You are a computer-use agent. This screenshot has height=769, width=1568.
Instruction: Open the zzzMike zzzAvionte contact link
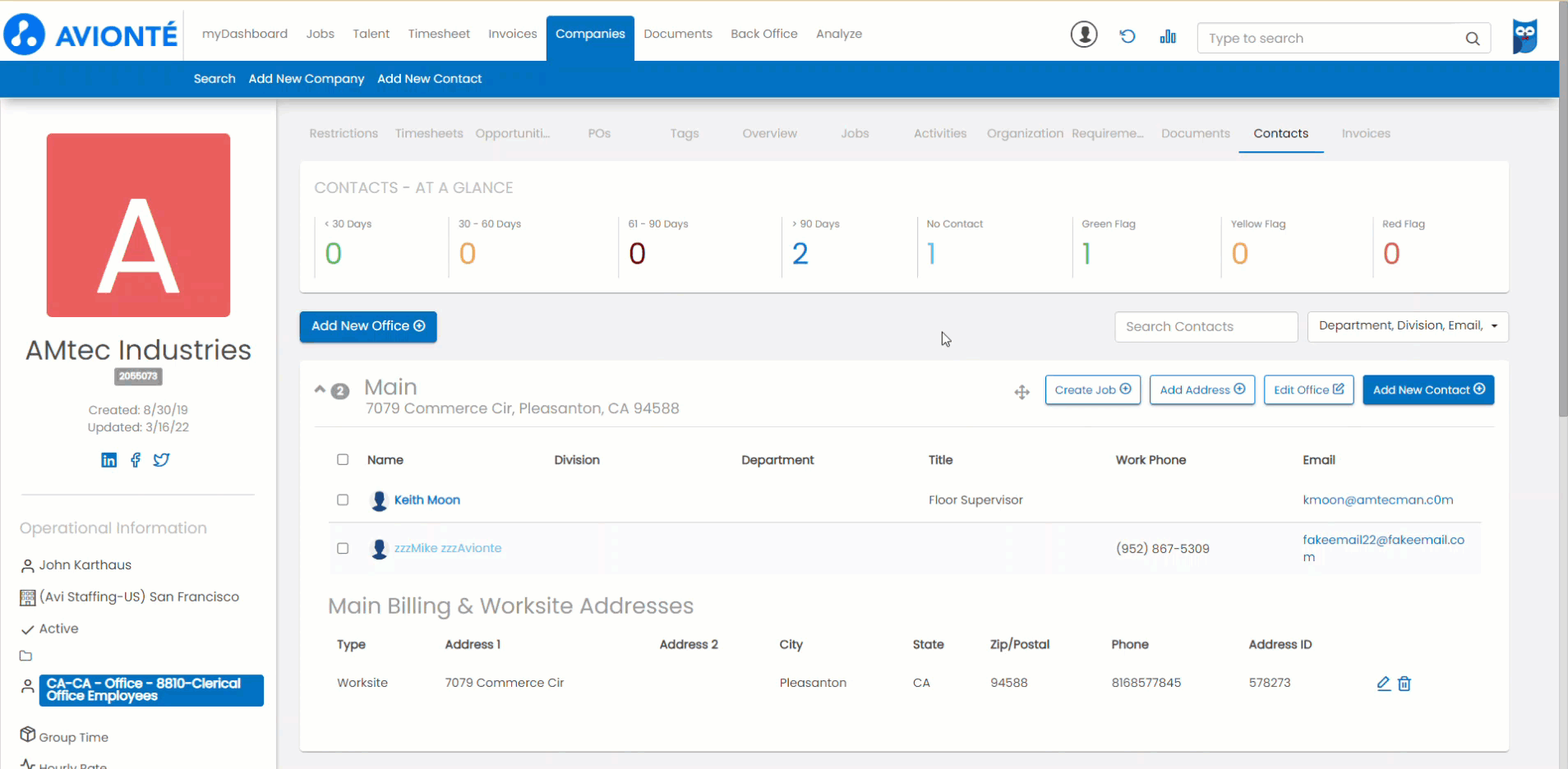point(448,548)
